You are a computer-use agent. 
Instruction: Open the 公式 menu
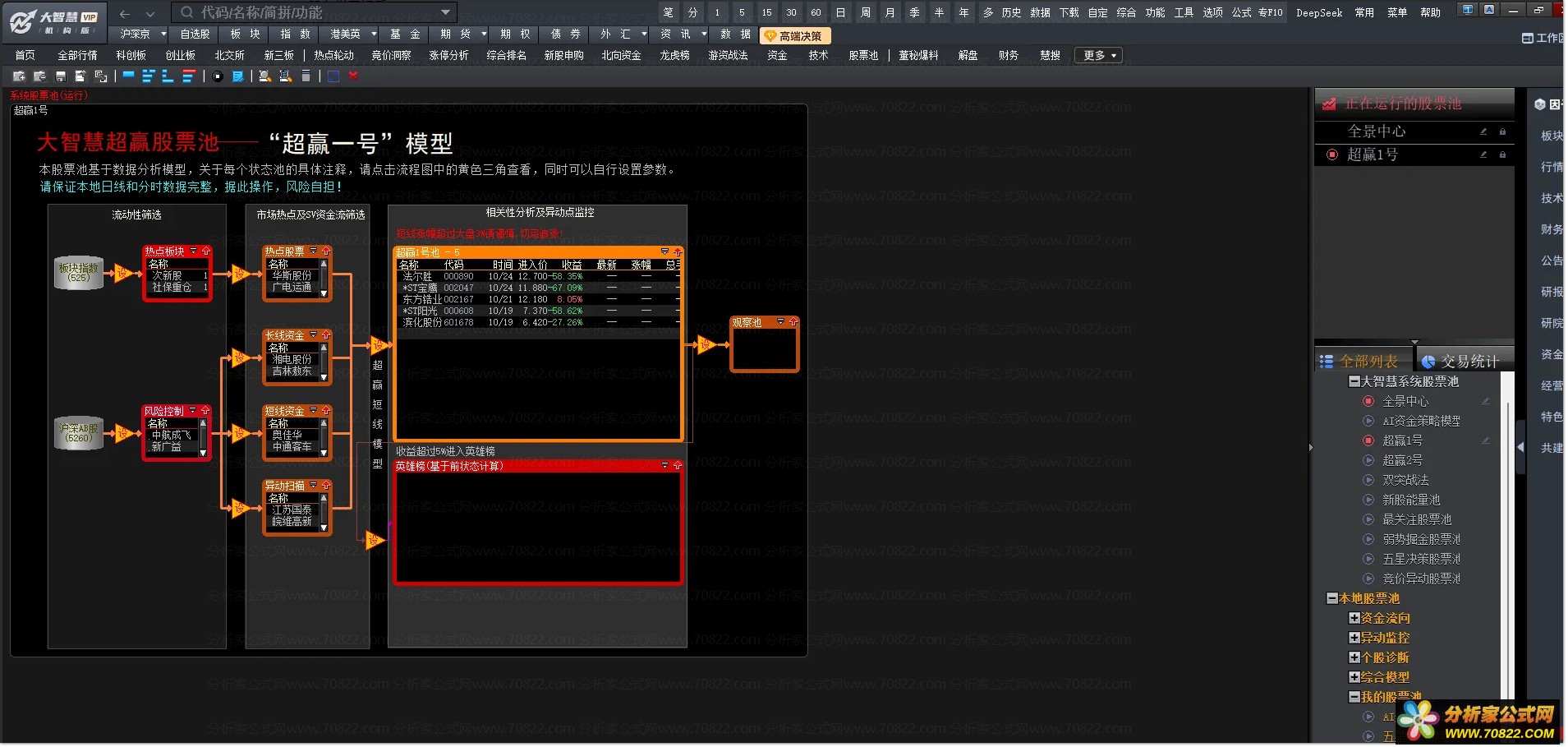1241,12
